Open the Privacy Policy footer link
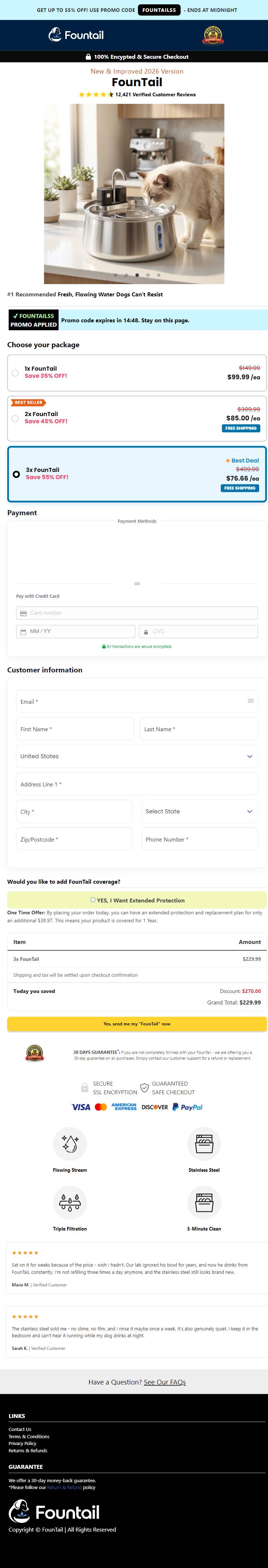 point(22,1443)
